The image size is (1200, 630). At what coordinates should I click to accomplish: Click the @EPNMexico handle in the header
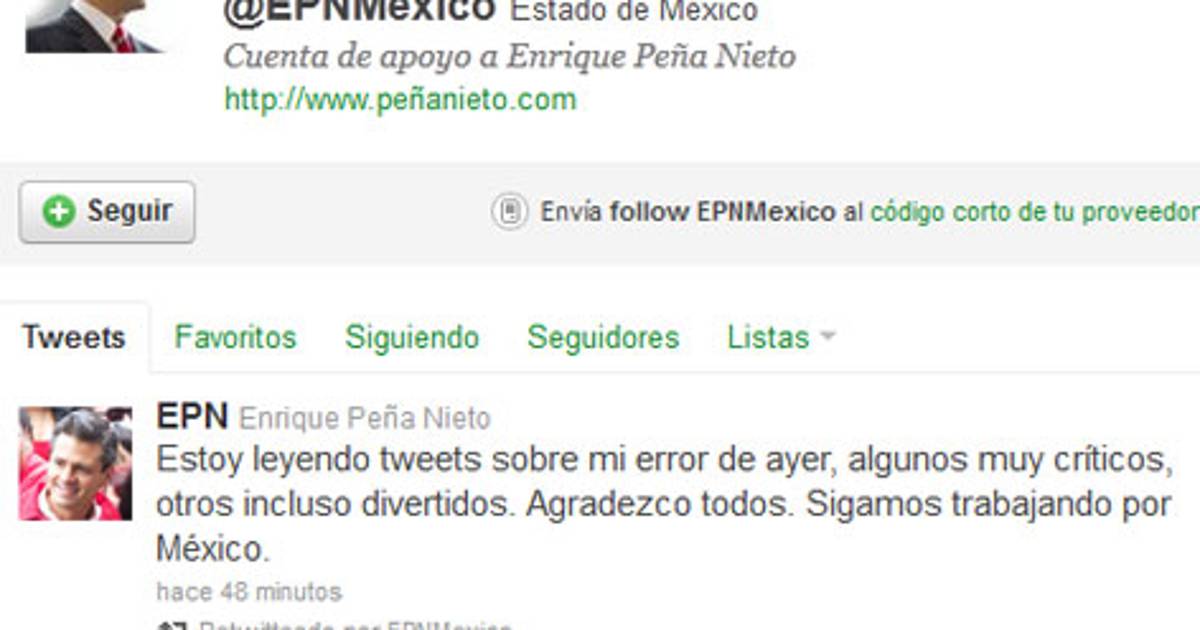358,11
